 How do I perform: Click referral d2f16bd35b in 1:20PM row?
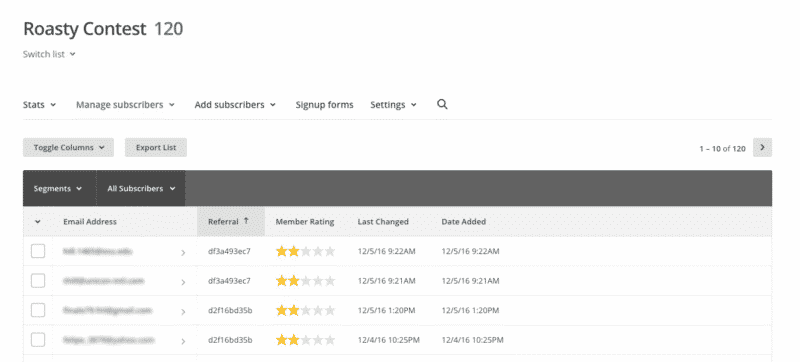pos(230,310)
